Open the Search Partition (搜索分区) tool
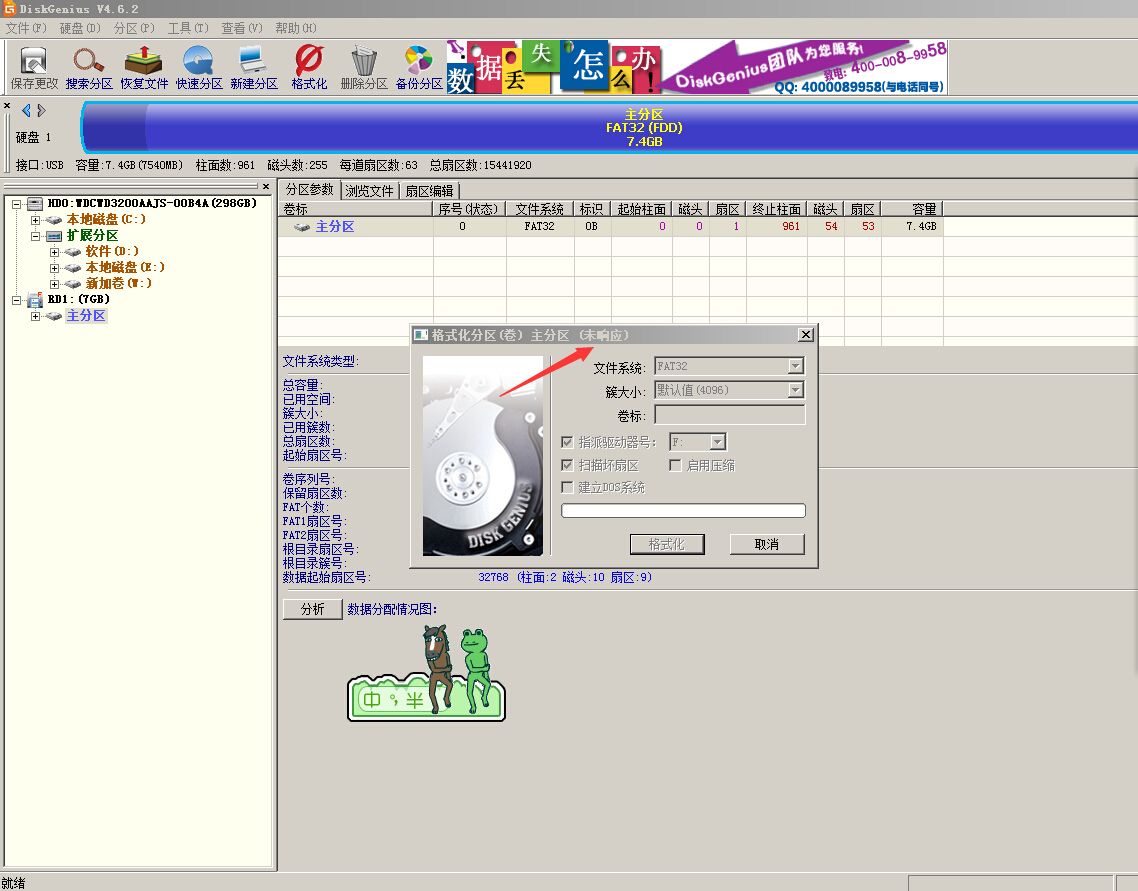Screen dimensions: 1138x891 coord(89,68)
